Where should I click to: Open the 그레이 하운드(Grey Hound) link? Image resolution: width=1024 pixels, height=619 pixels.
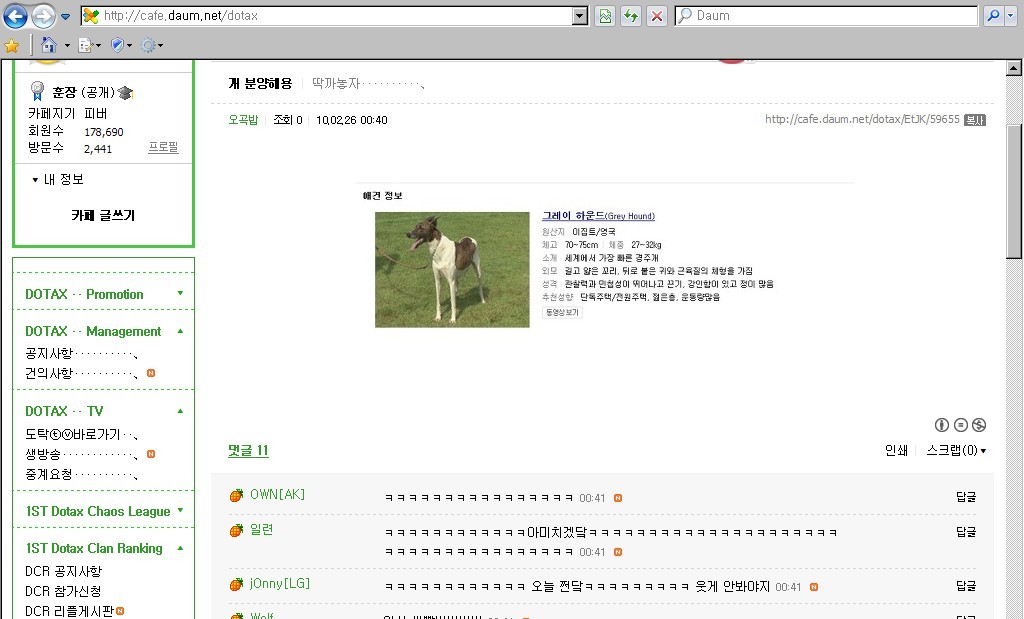(x=598, y=215)
